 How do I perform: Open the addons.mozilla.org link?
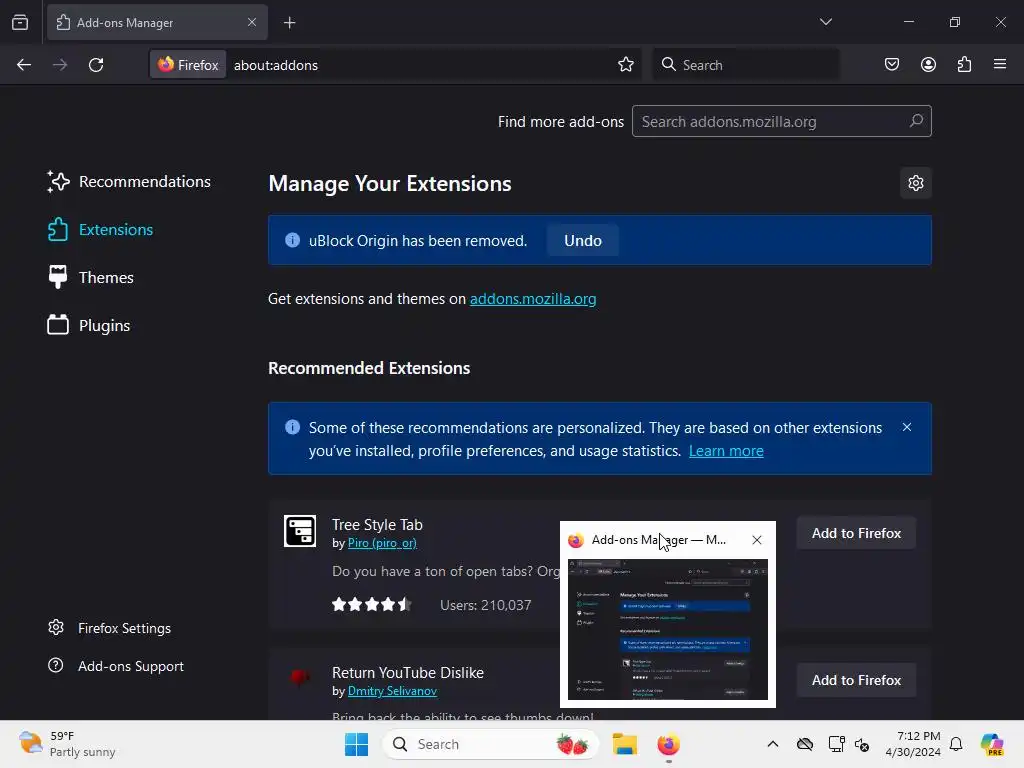coord(533,298)
